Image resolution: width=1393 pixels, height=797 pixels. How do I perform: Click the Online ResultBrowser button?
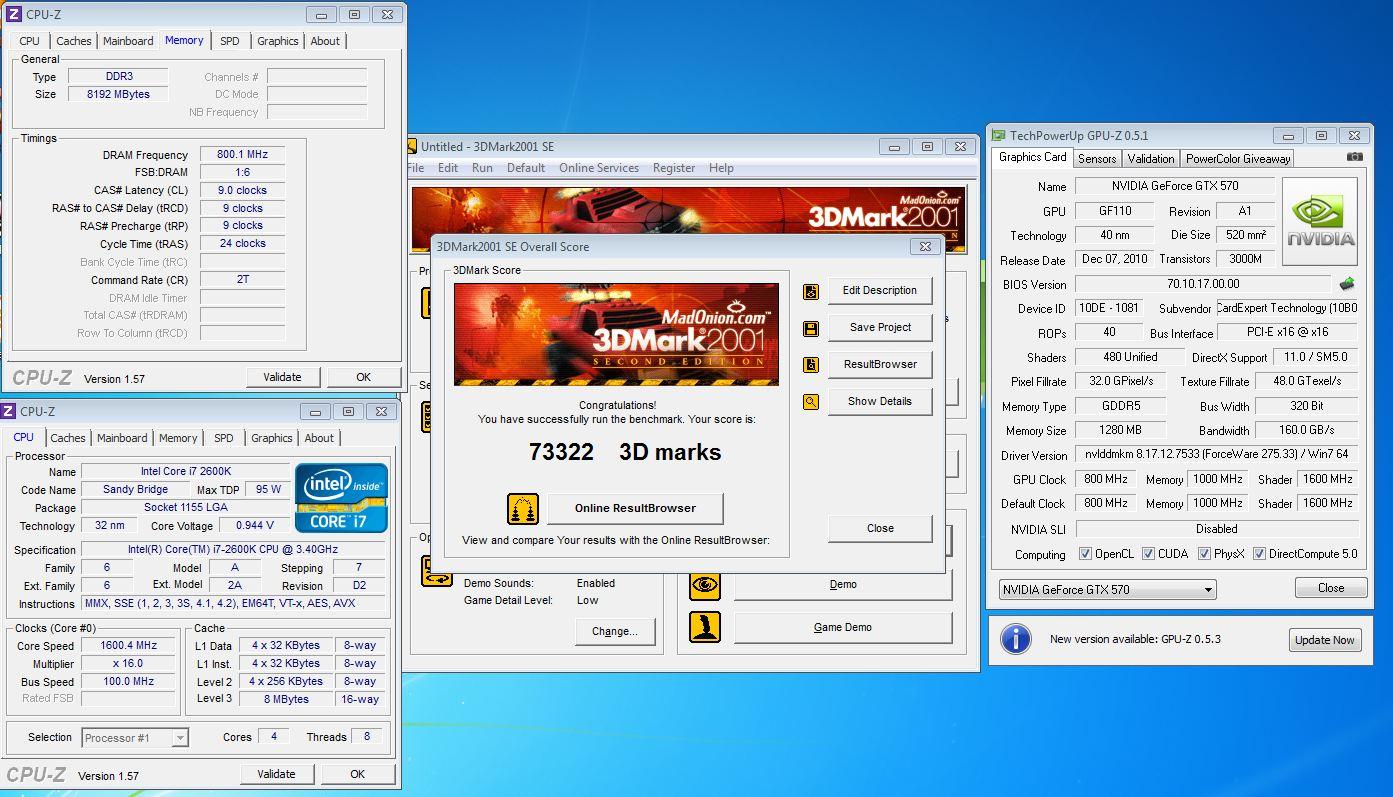635,508
